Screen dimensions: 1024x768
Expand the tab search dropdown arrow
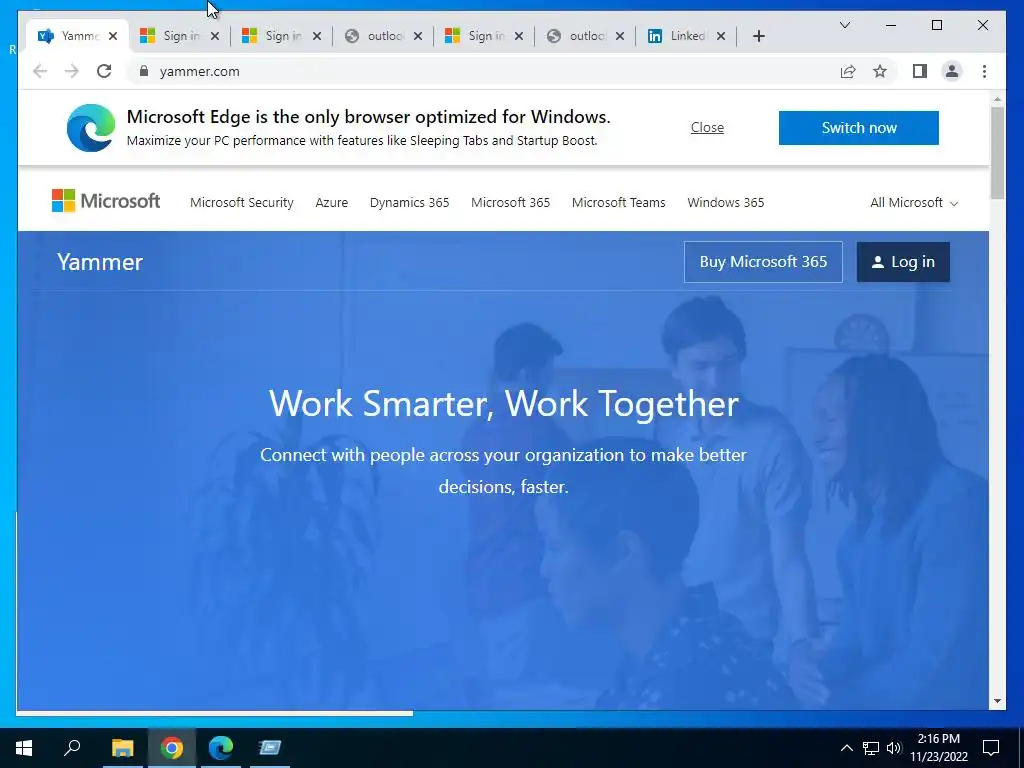[844, 25]
